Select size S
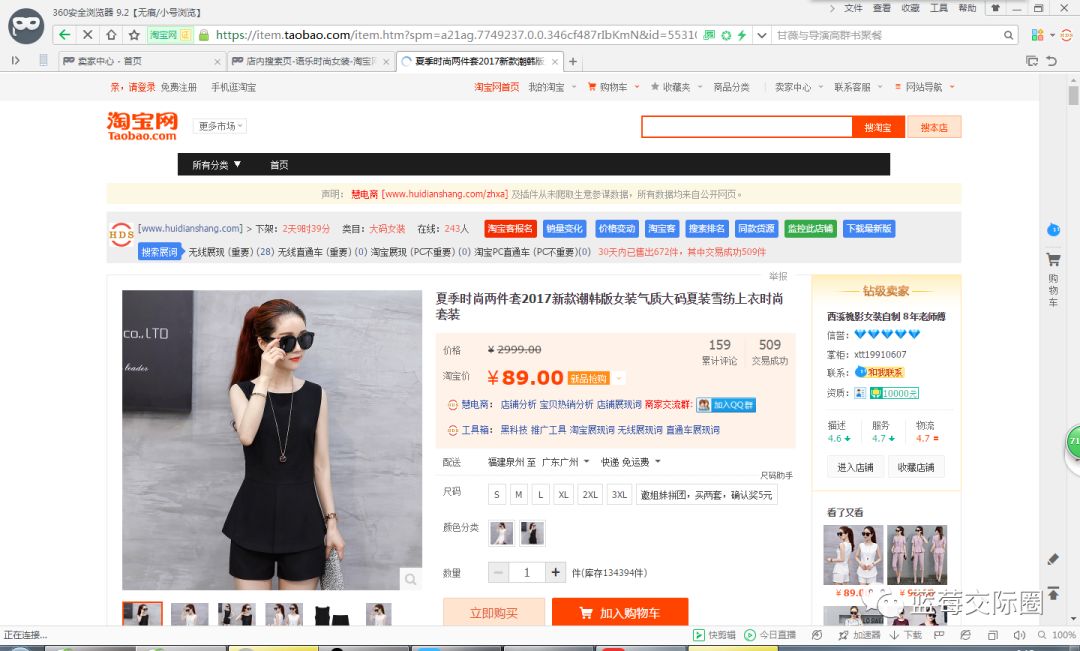Screen dimensions: 1080x651 point(497,495)
